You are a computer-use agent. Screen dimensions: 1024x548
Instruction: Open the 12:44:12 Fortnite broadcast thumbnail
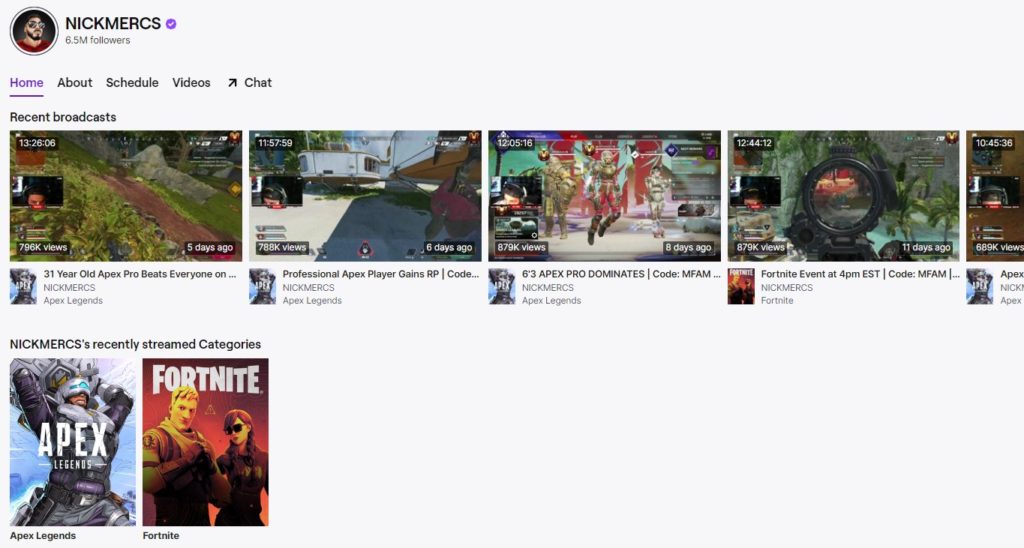[844, 196]
